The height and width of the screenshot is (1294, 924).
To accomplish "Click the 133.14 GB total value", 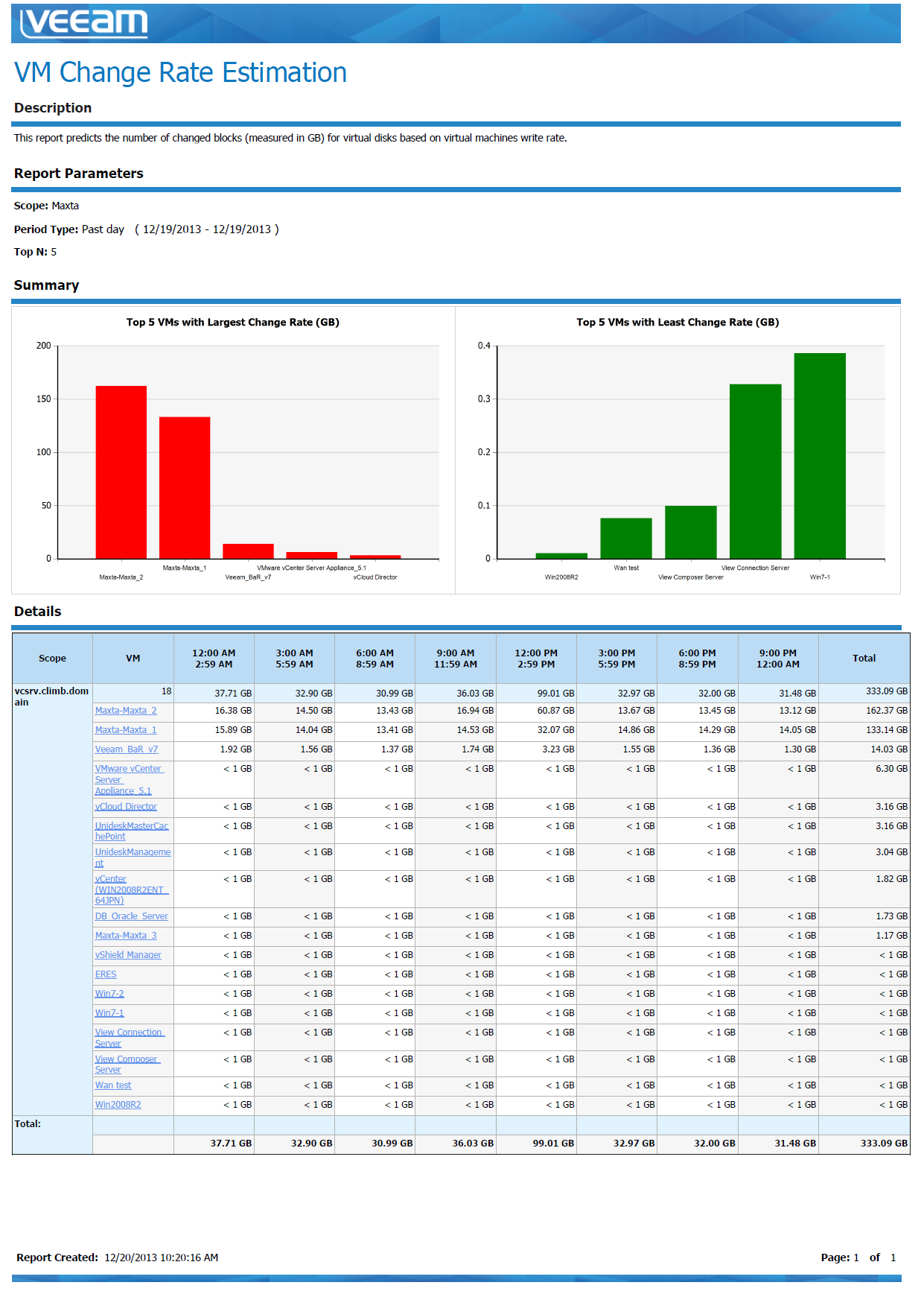I will click(x=887, y=730).
